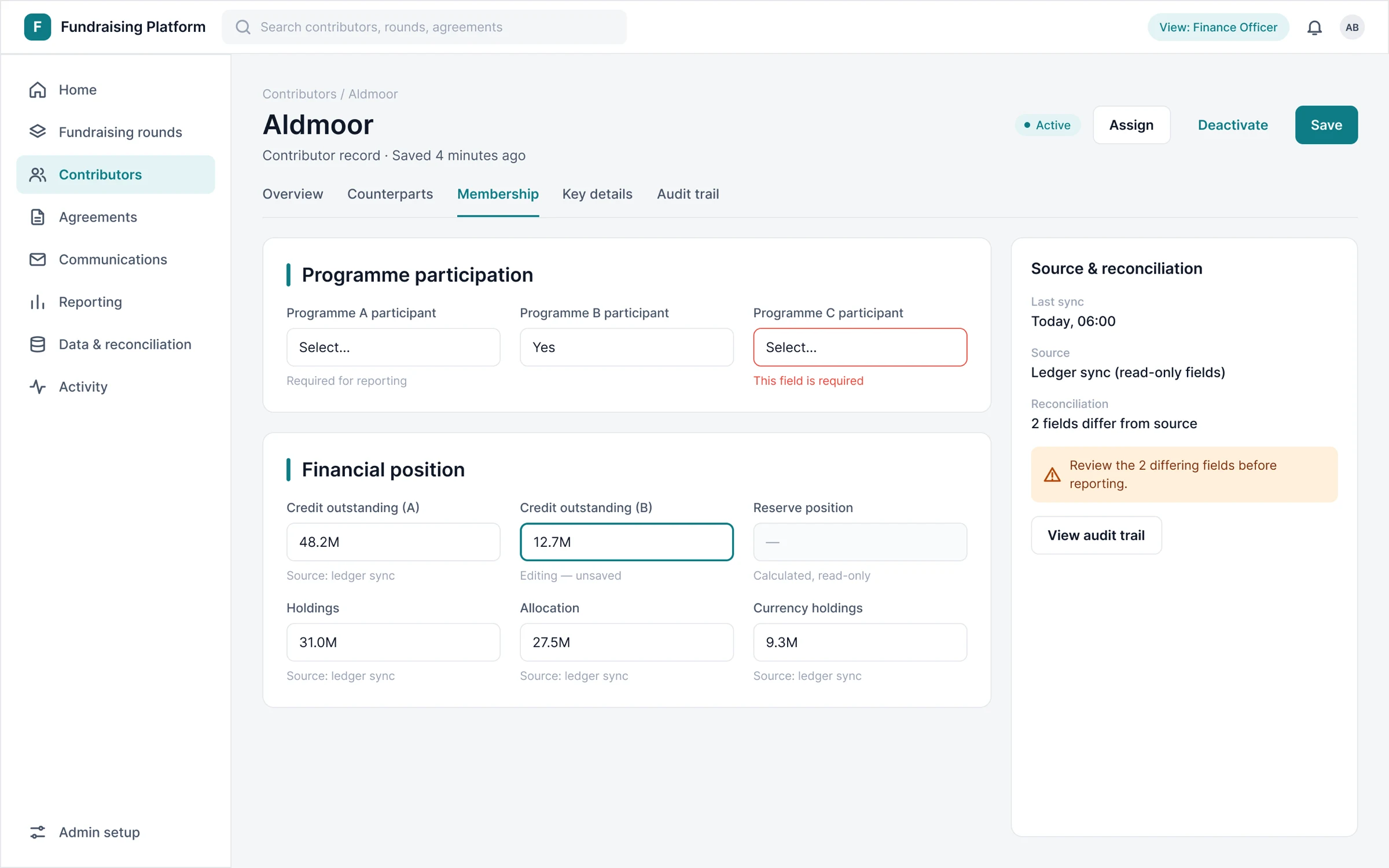Open Data & reconciliation in the sidebar
This screenshot has width=1389, height=868.
coord(116,344)
